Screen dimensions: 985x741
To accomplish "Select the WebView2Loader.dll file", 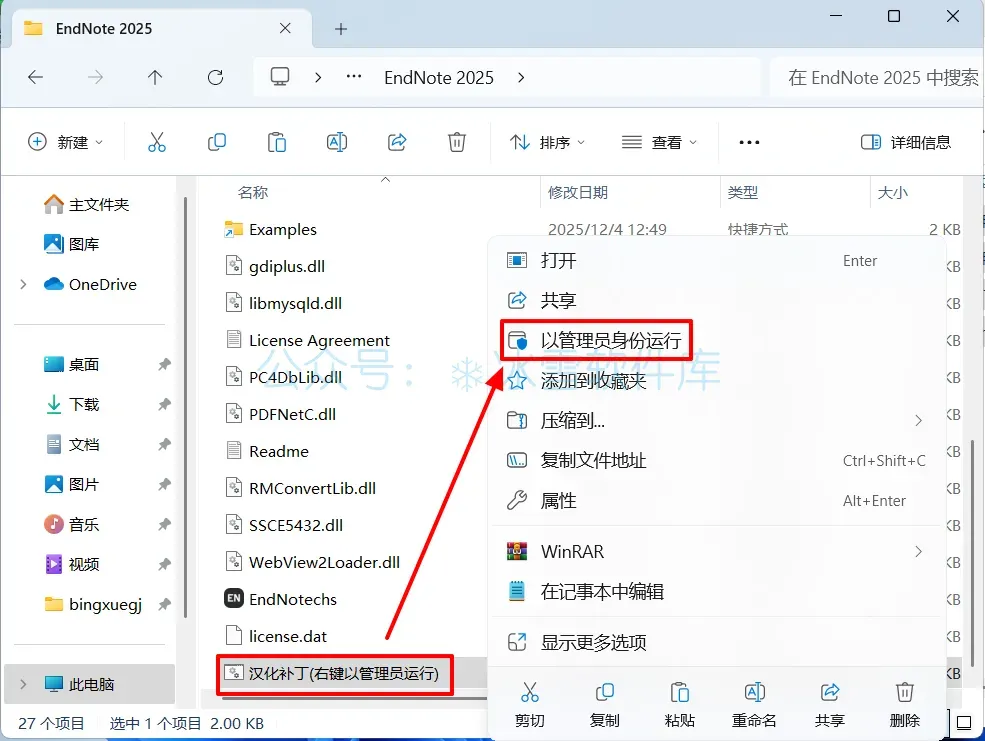I will click(x=312, y=562).
